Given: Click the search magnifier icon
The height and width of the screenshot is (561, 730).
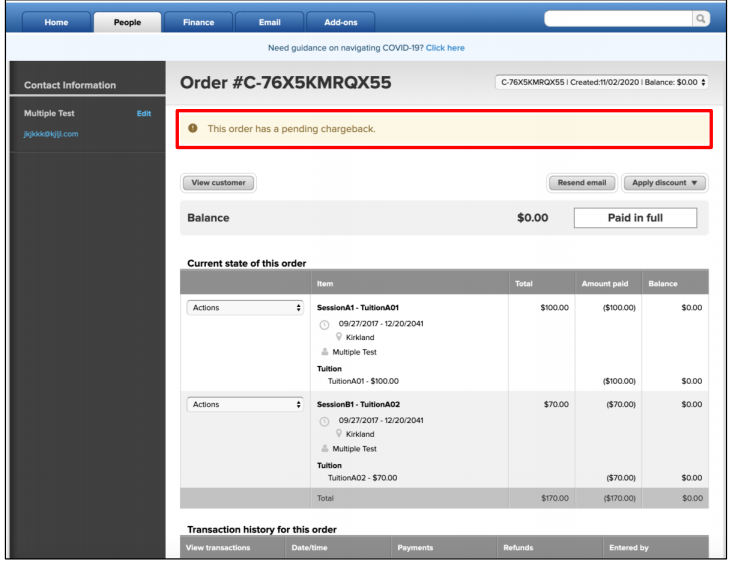Looking at the screenshot, I should tap(700, 18).
